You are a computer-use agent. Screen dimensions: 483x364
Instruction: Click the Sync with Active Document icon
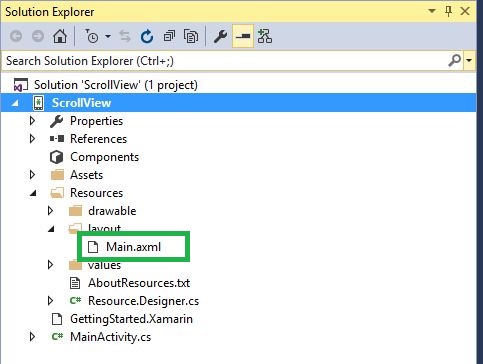125,36
